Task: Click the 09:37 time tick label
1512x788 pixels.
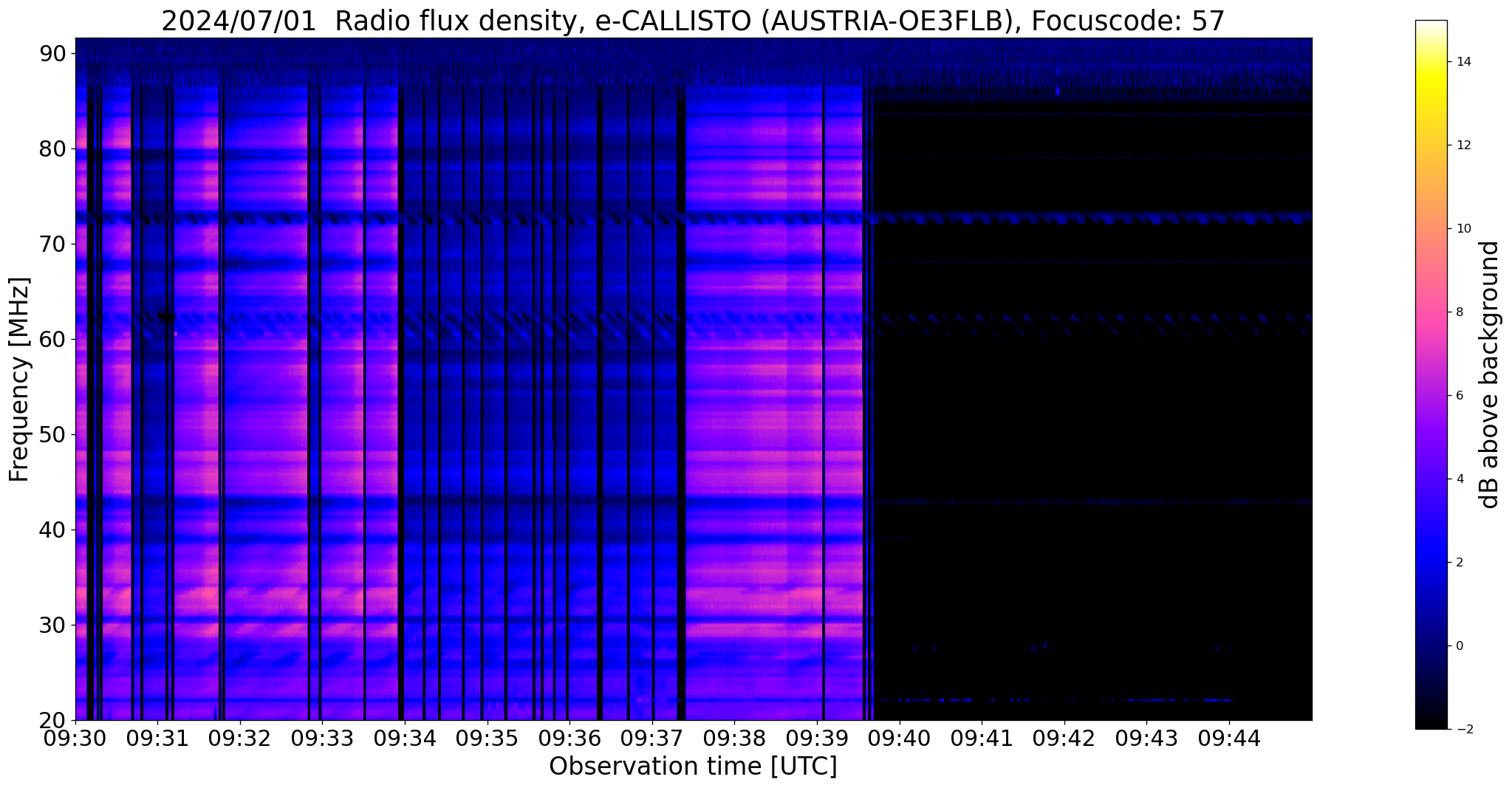Action: [x=652, y=739]
